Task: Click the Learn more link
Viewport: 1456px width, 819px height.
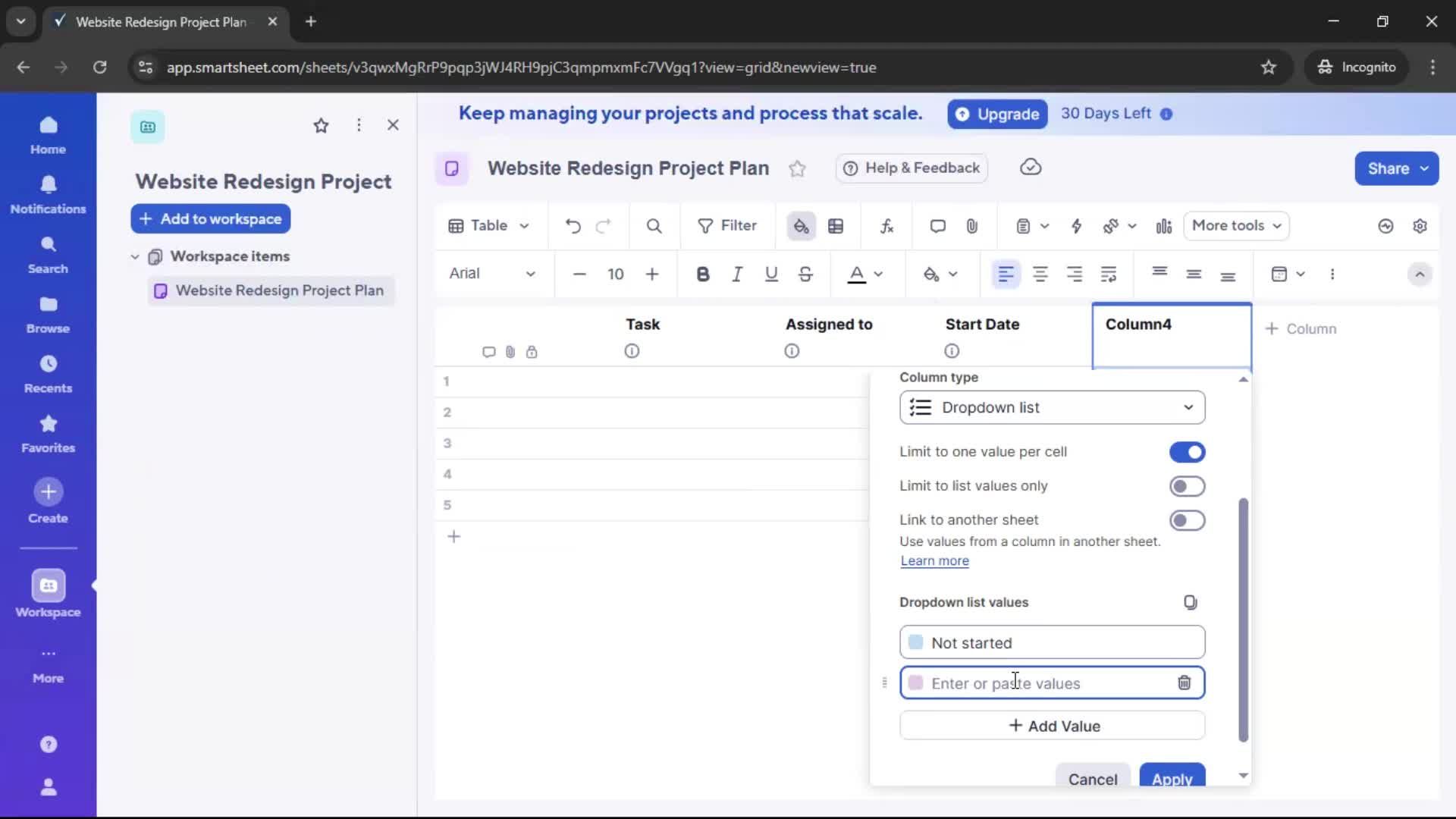Action: [934, 561]
